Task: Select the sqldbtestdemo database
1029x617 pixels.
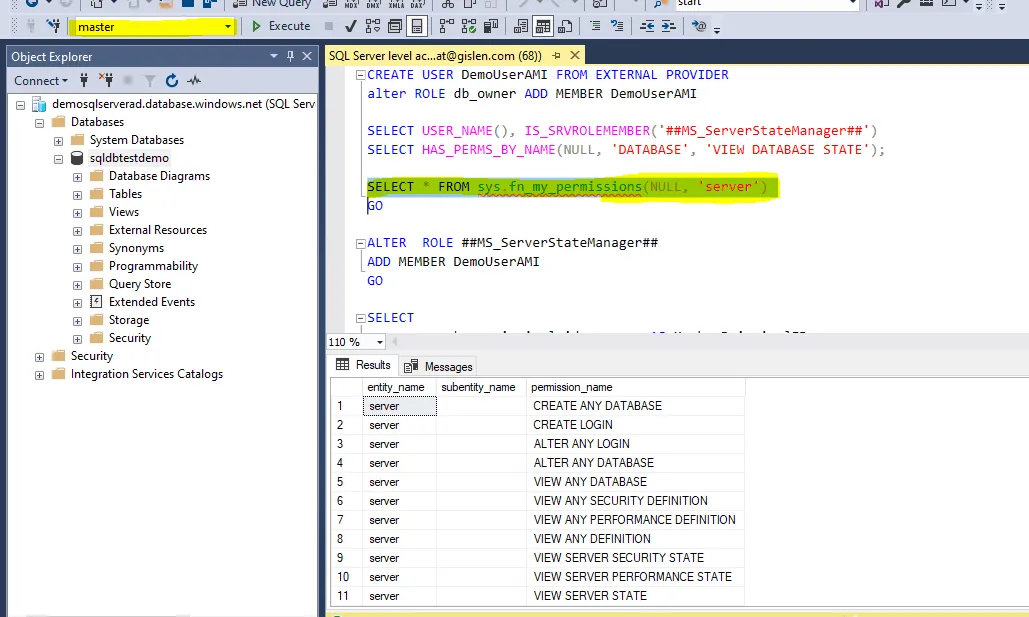Action: click(129, 158)
